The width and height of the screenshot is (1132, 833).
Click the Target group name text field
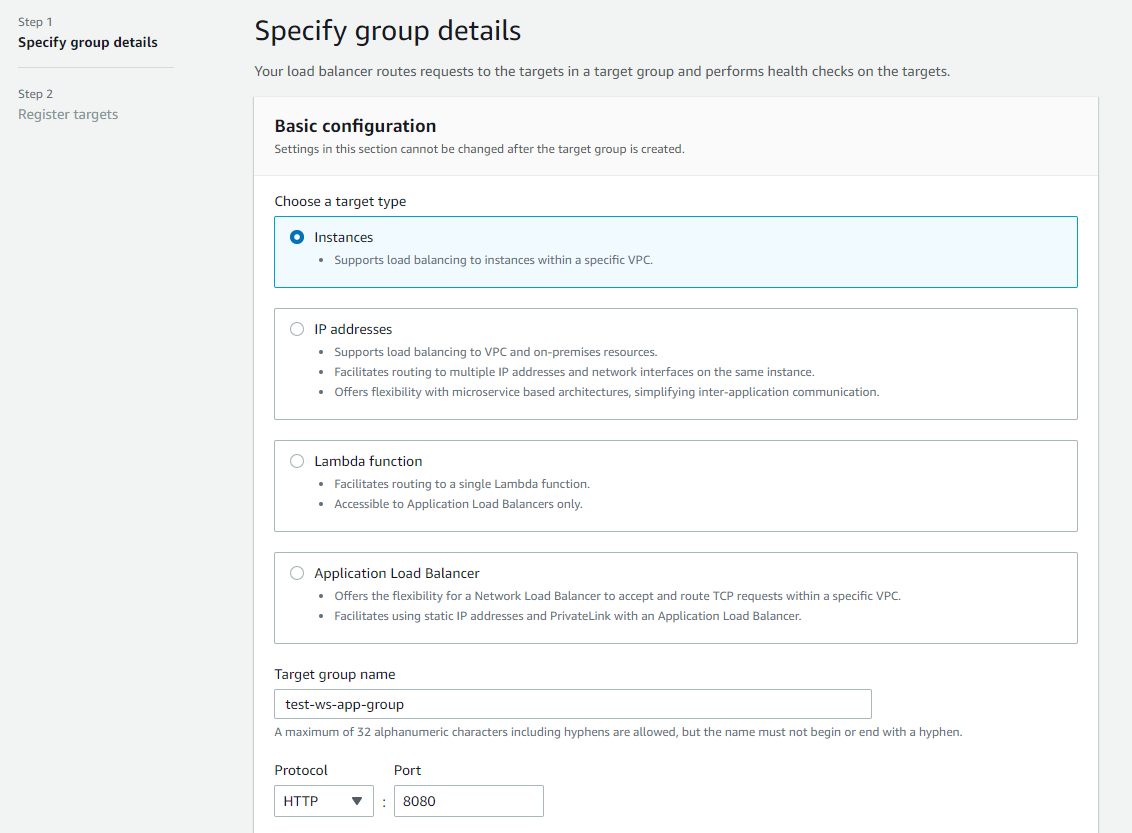572,704
